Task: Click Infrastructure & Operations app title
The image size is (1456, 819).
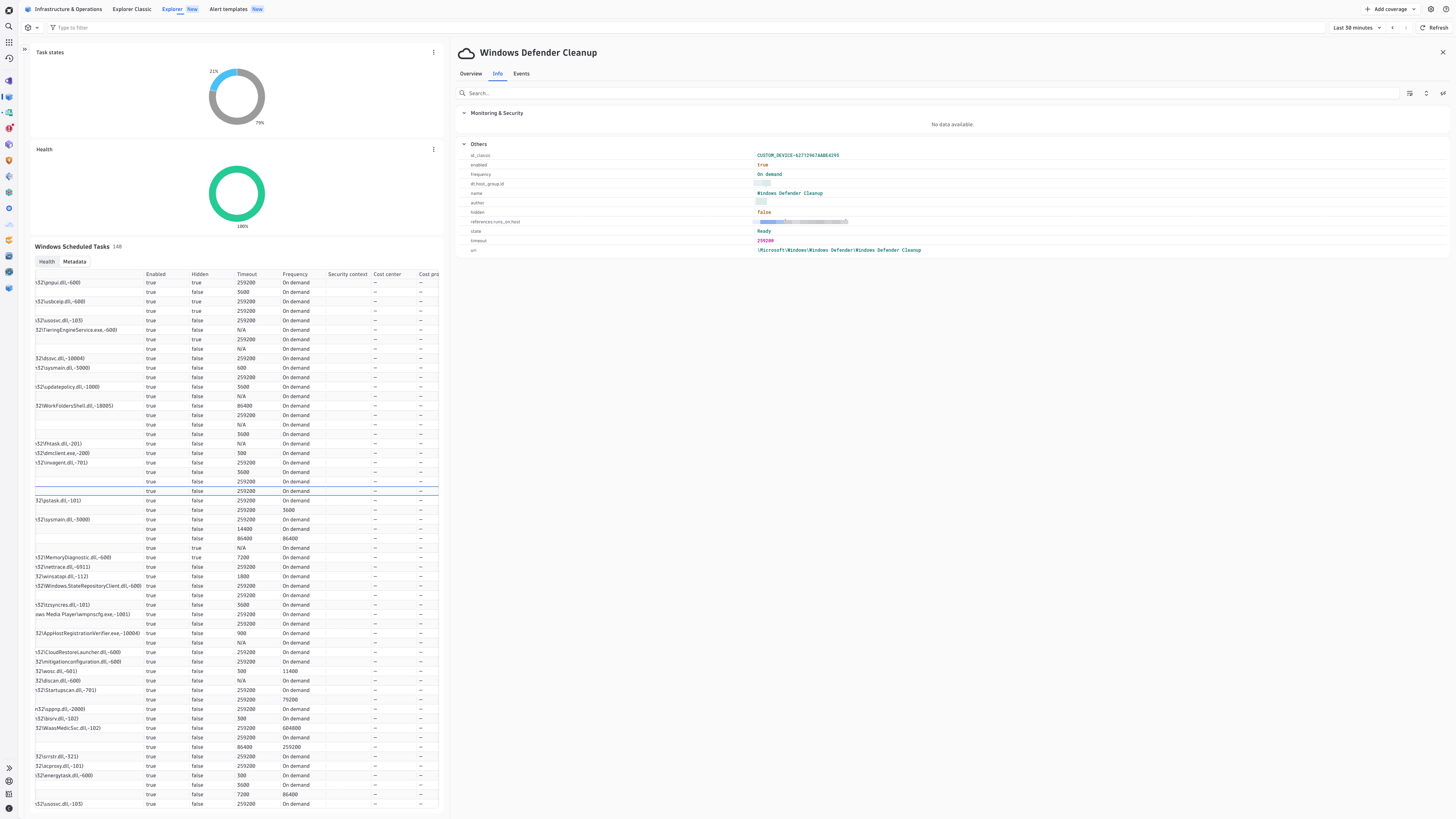Action: [68, 9]
